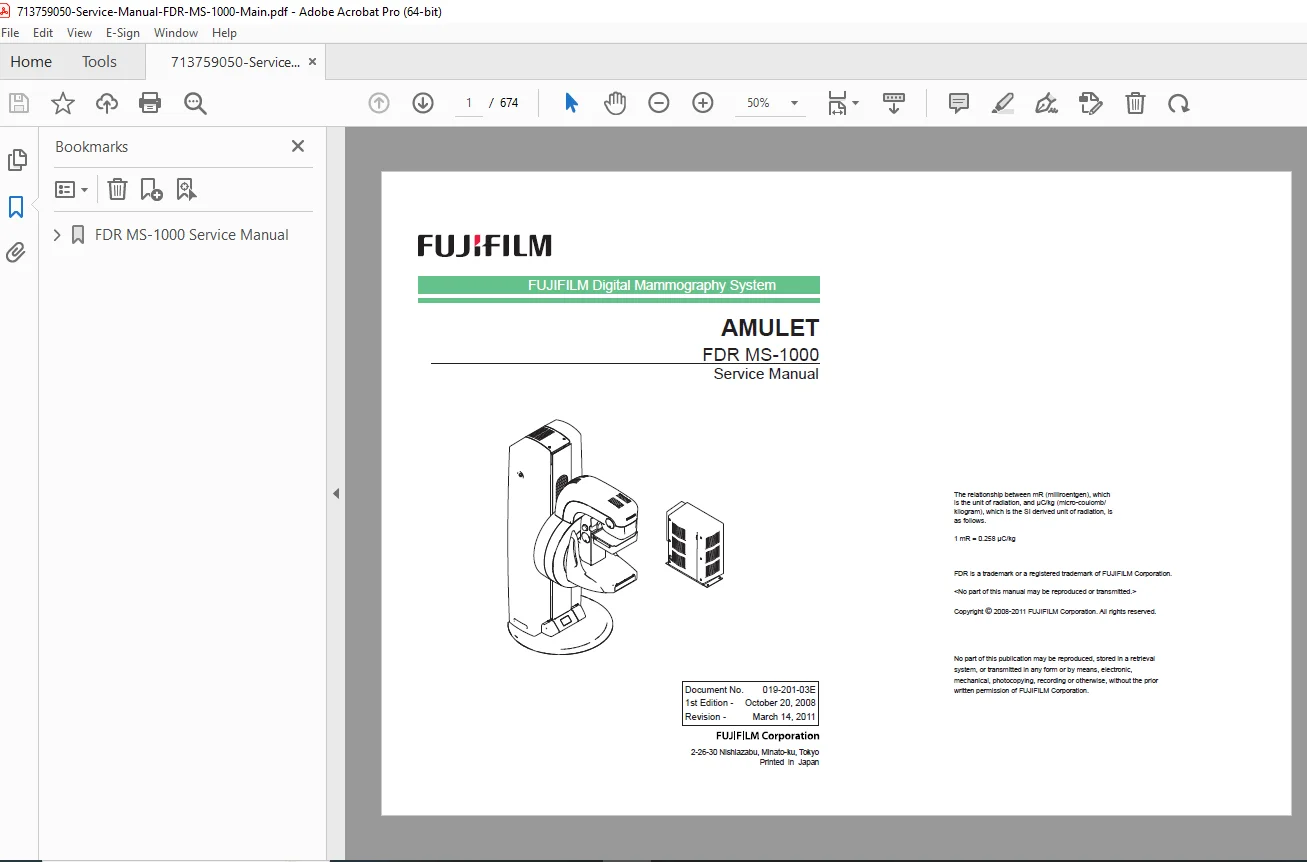Open fit page options icon

pyautogui.click(x=842, y=103)
